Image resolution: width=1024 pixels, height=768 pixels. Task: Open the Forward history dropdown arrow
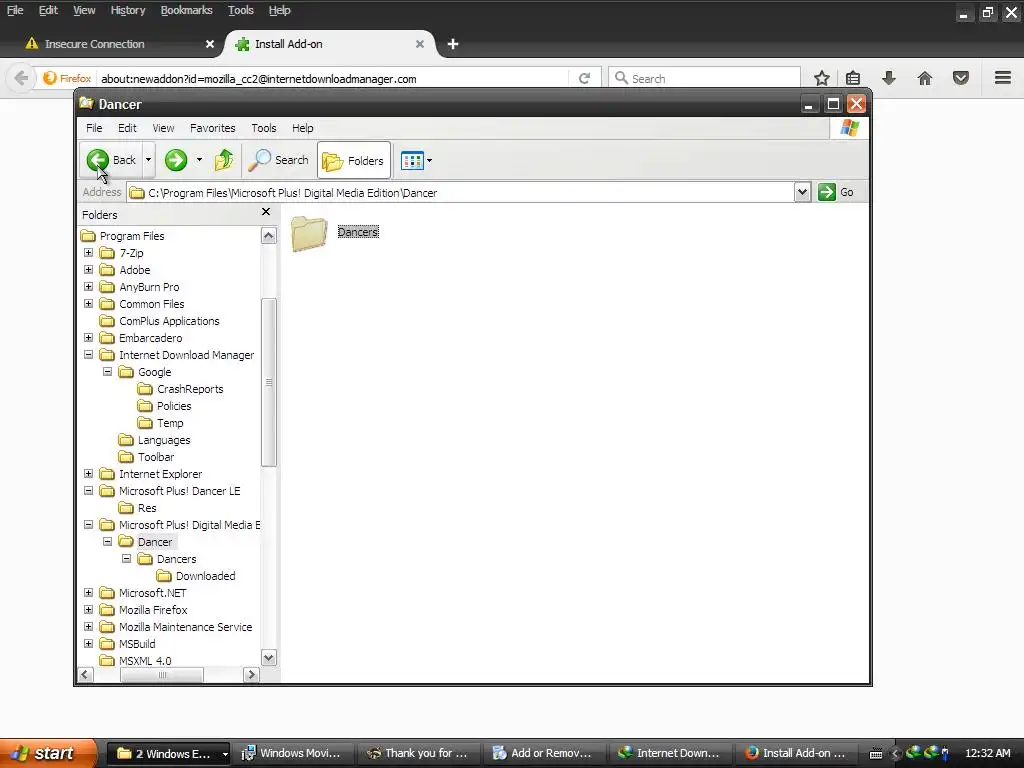[x=199, y=160]
